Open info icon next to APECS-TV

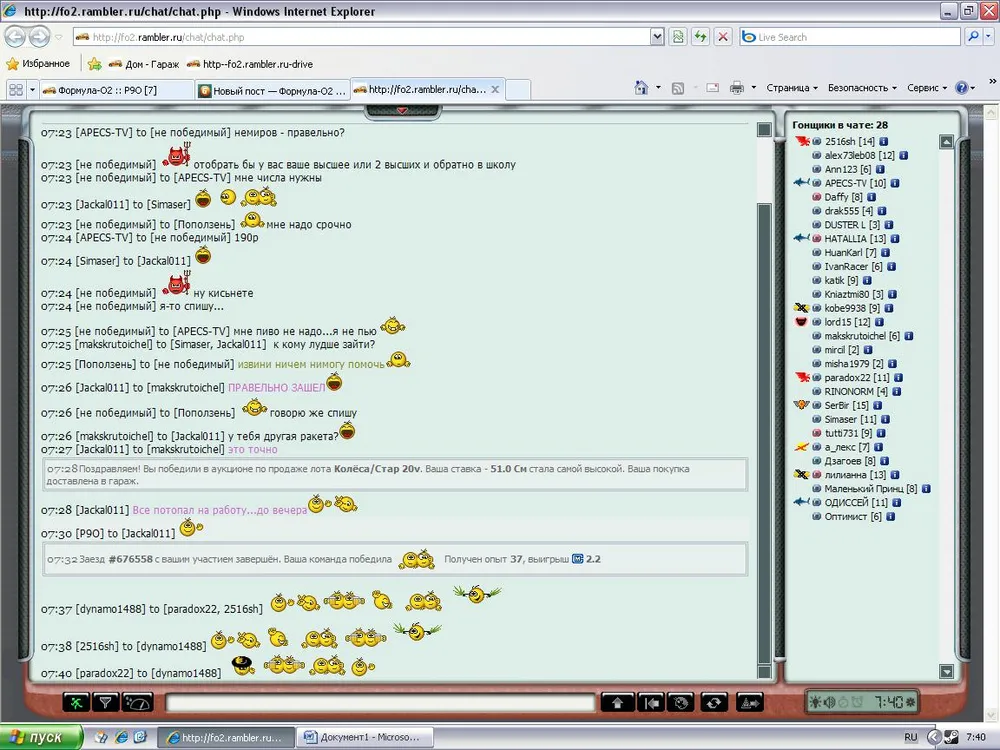click(896, 184)
